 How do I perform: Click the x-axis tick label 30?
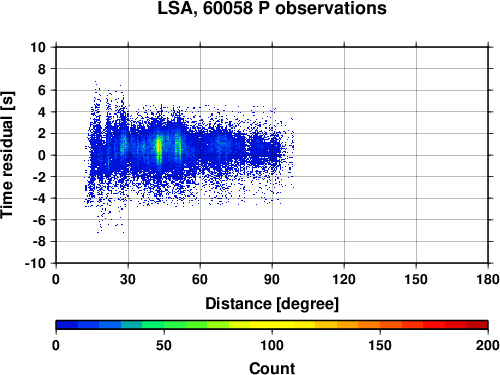coord(128,279)
